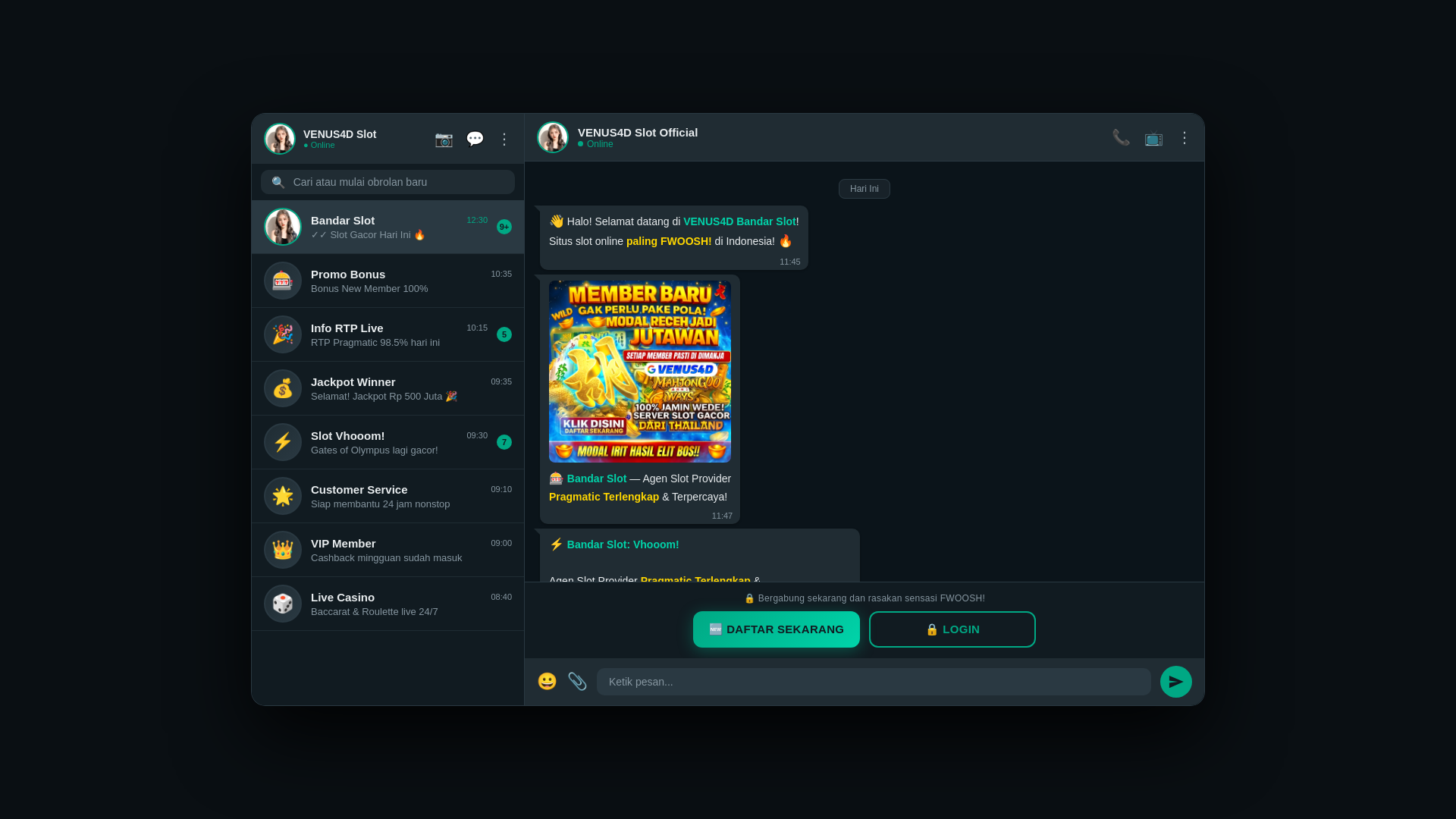
Task: Click the 12:30 time on Bandar Slot
Action: 477,220
